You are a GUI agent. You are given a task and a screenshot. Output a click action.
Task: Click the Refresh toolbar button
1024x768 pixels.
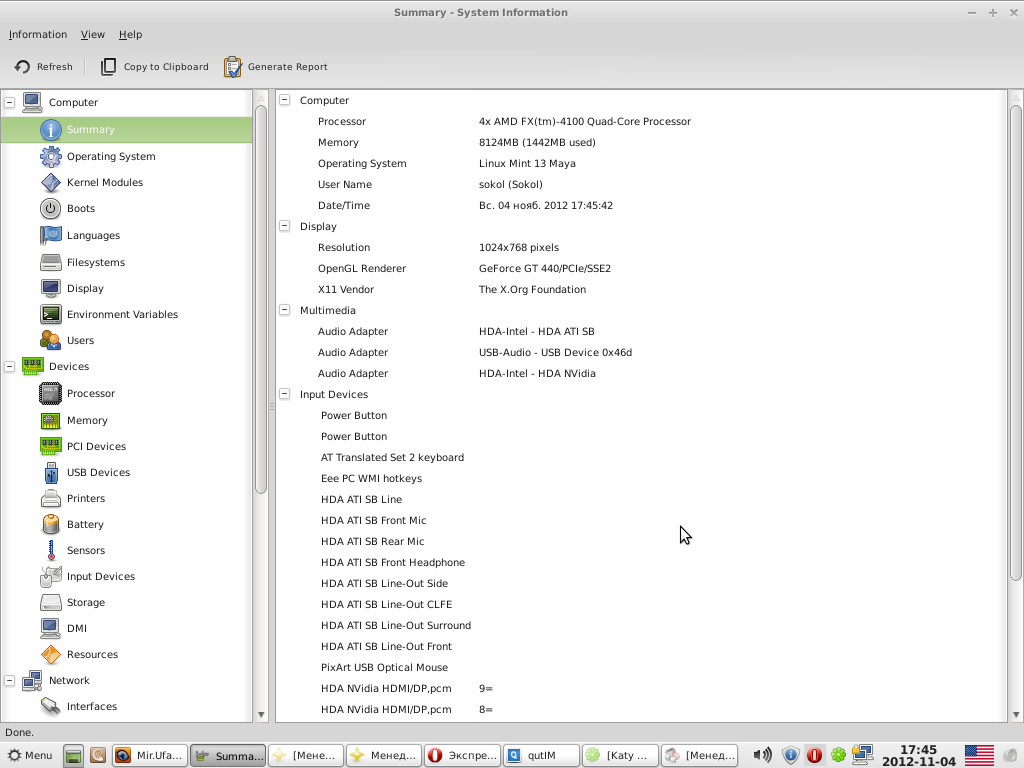click(x=44, y=67)
